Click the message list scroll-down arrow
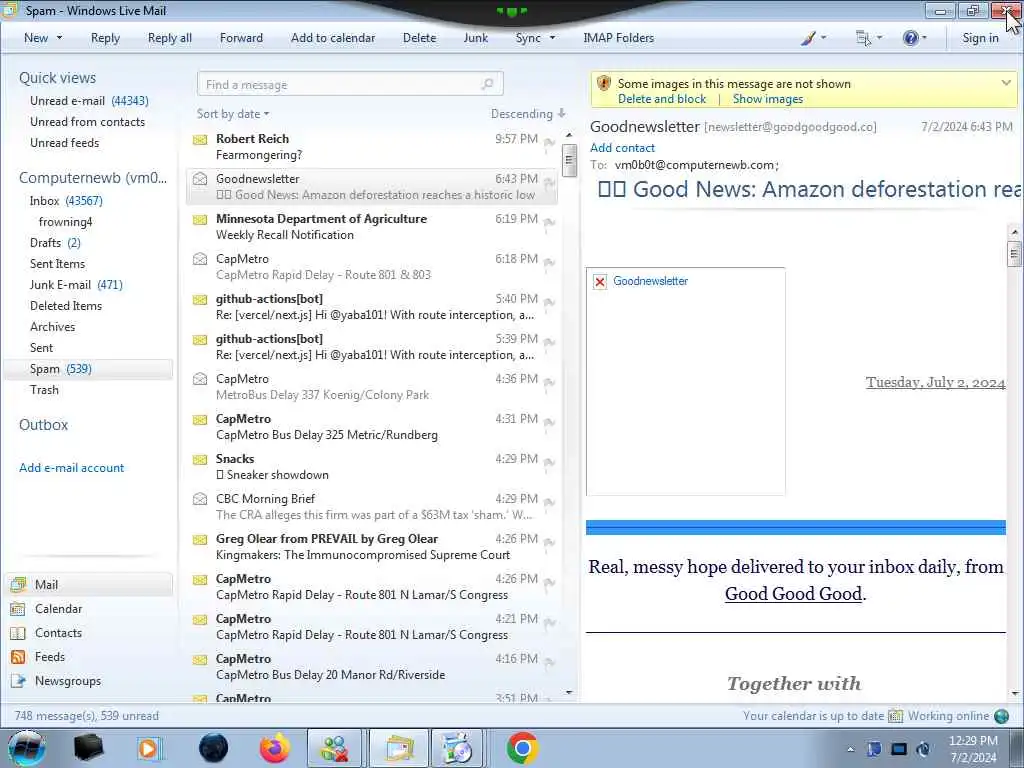Viewport: 1024px width, 768px height. tap(569, 692)
